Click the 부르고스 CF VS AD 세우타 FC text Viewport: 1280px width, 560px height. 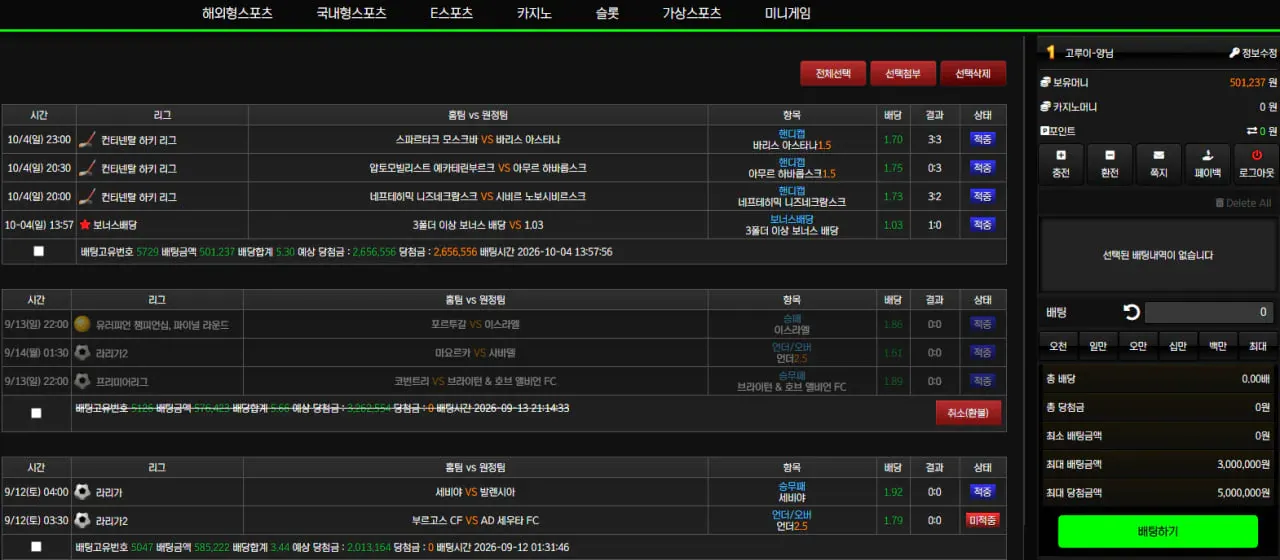pos(475,520)
